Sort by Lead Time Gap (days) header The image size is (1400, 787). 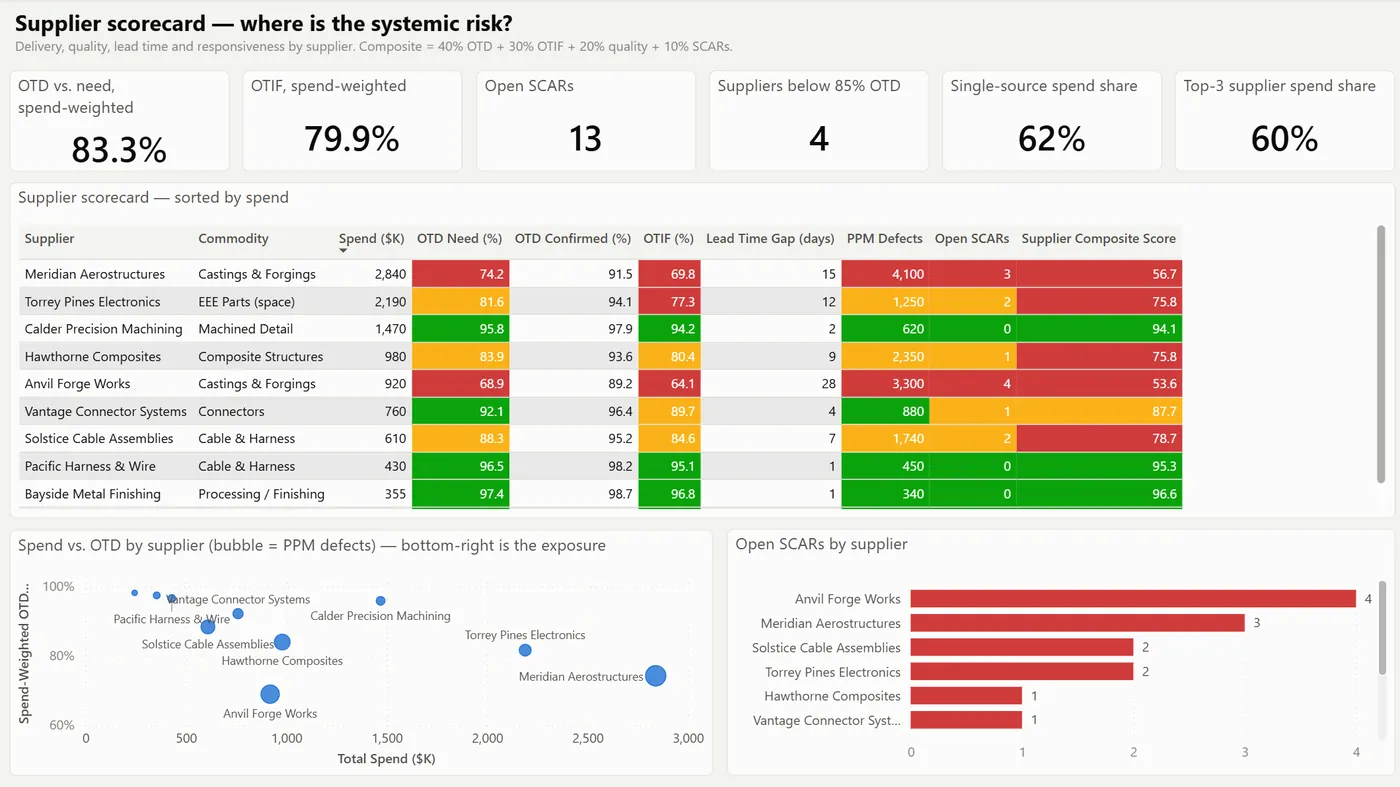point(770,239)
